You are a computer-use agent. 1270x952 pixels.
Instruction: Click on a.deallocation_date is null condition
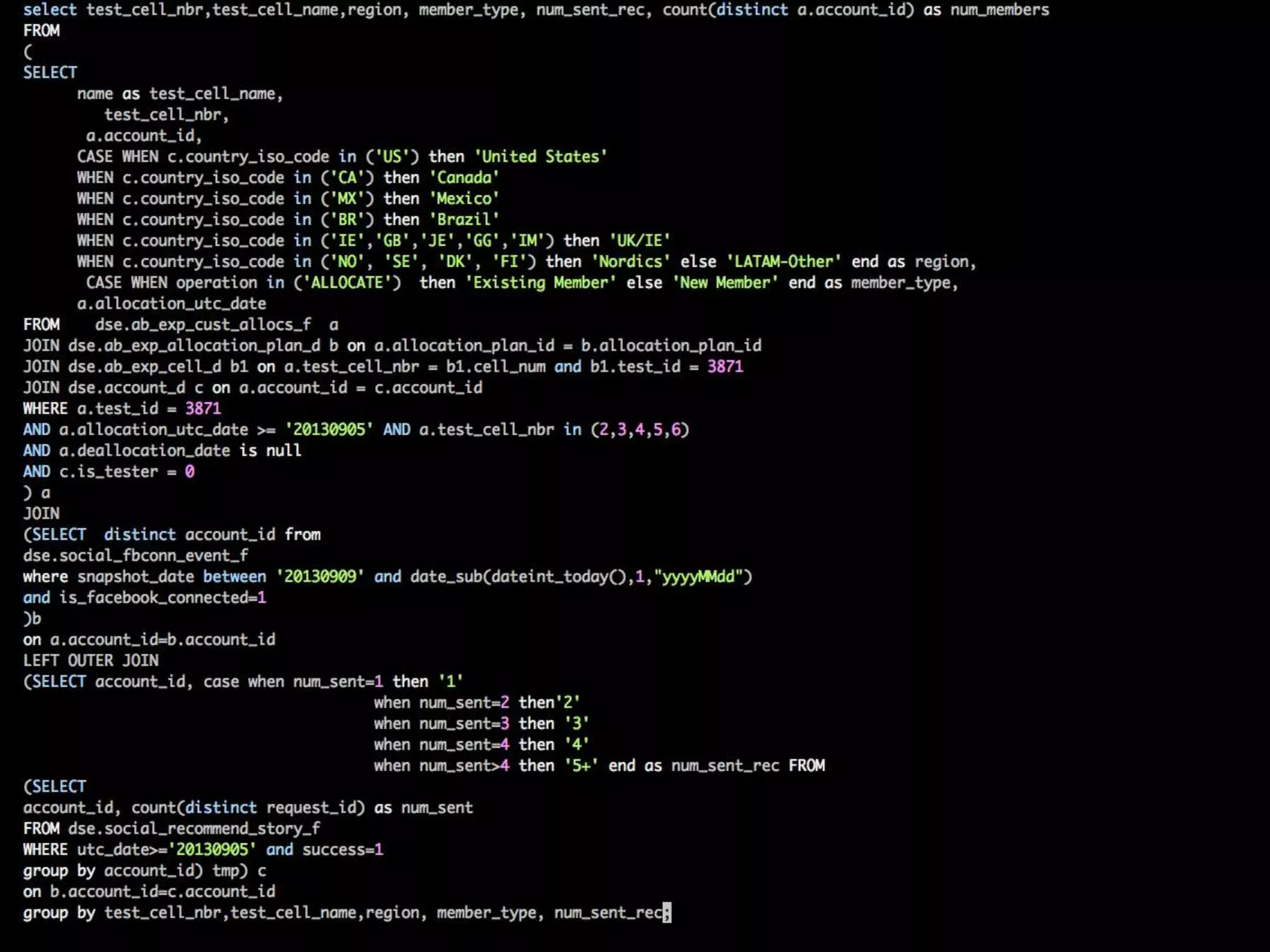pyautogui.click(x=180, y=451)
